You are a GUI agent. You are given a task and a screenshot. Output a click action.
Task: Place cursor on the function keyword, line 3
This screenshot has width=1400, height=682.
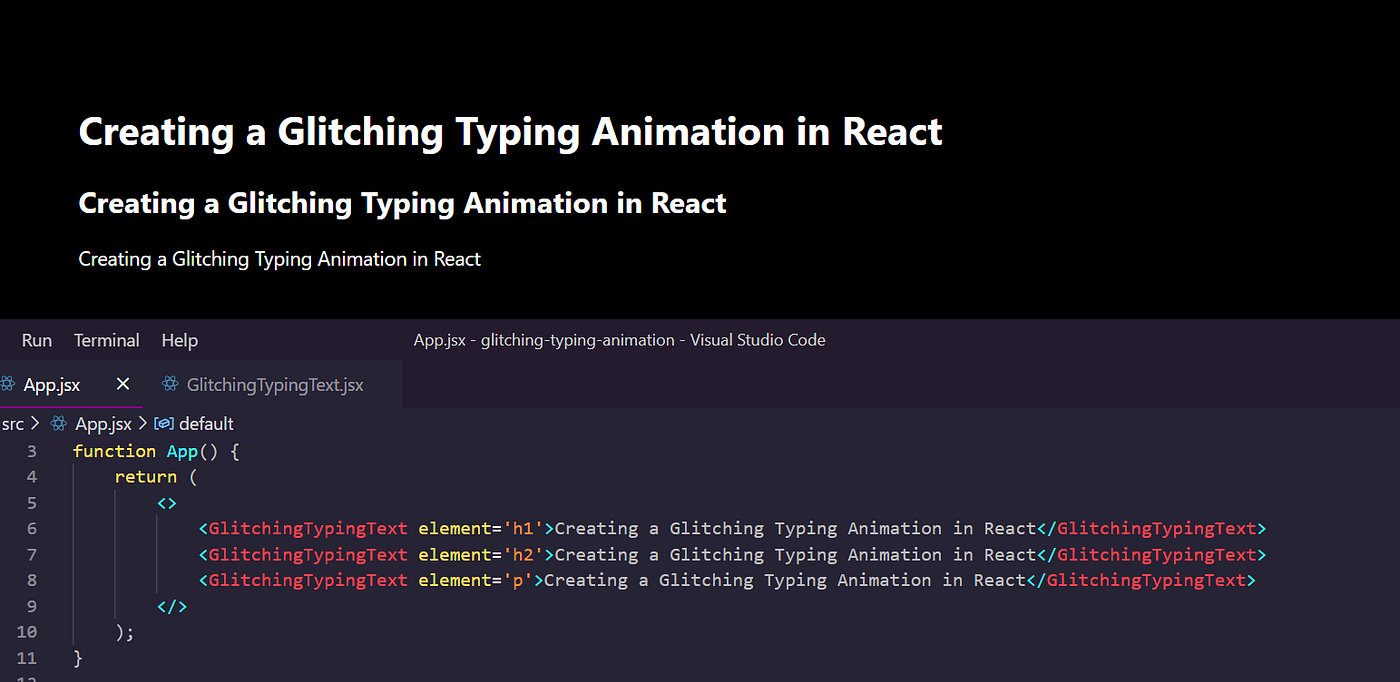point(114,451)
